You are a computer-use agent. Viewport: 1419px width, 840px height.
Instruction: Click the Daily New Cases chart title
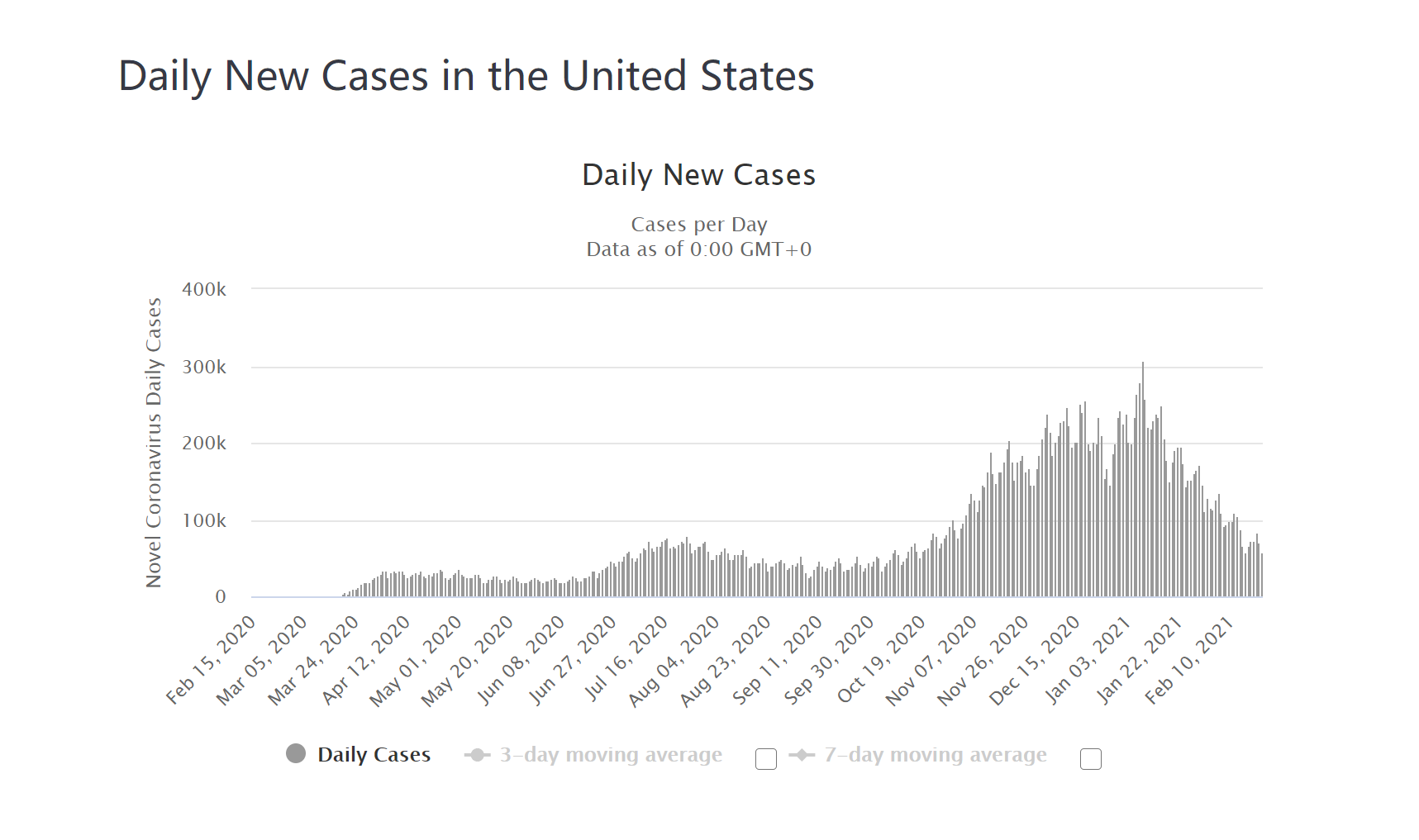point(698,175)
